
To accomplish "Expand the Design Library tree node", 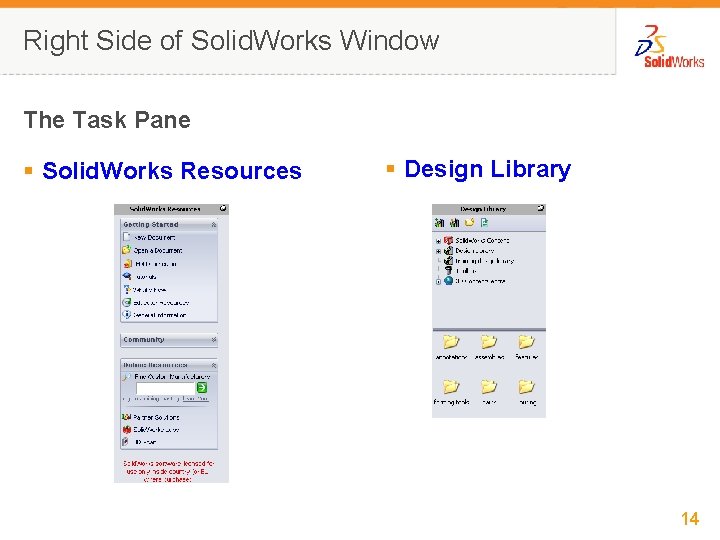I will pyautogui.click(x=439, y=251).
